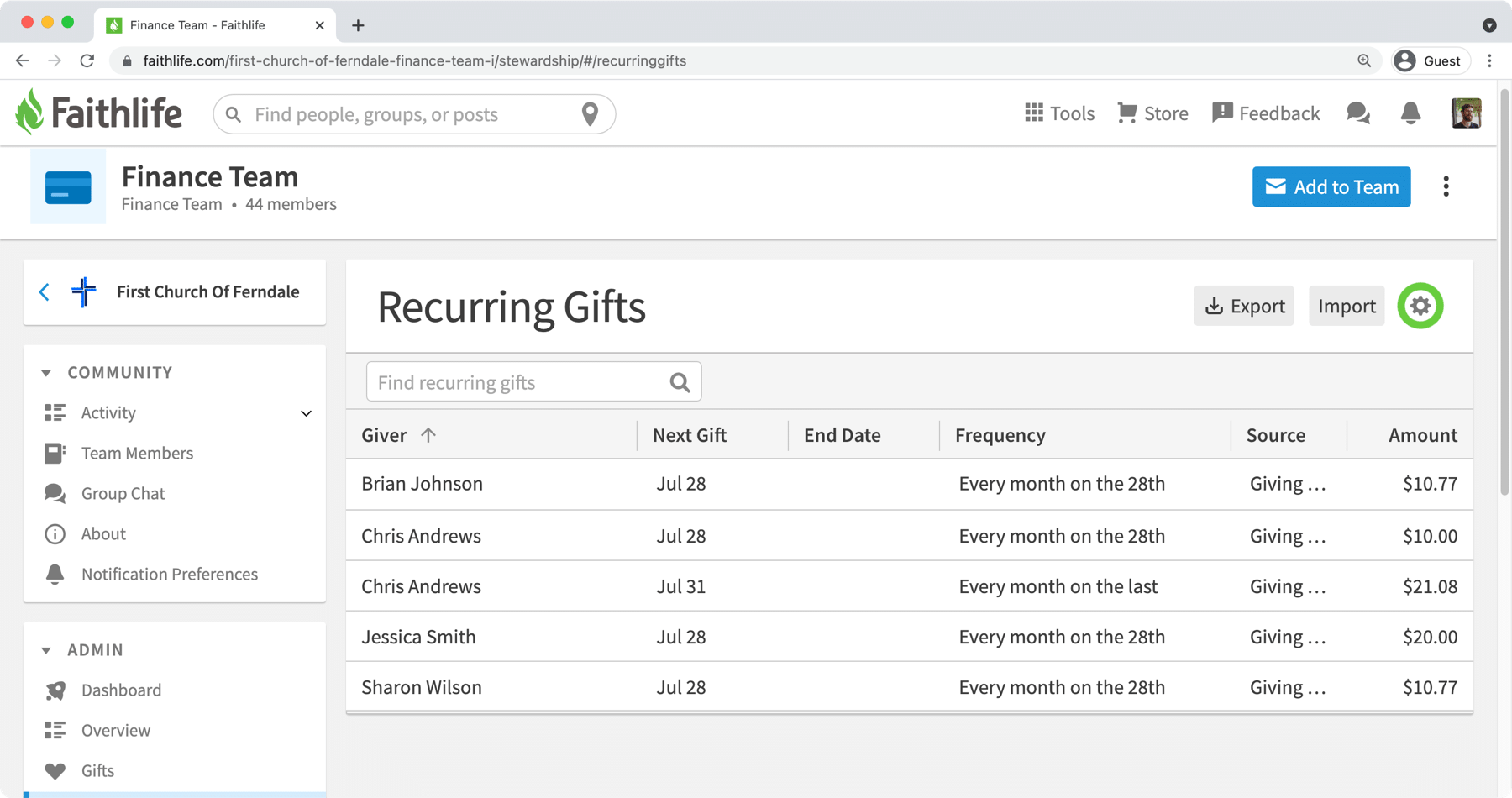1512x798 pixels.
Task: Collapse the COMMUNITY section
Action: click(107, 372)
